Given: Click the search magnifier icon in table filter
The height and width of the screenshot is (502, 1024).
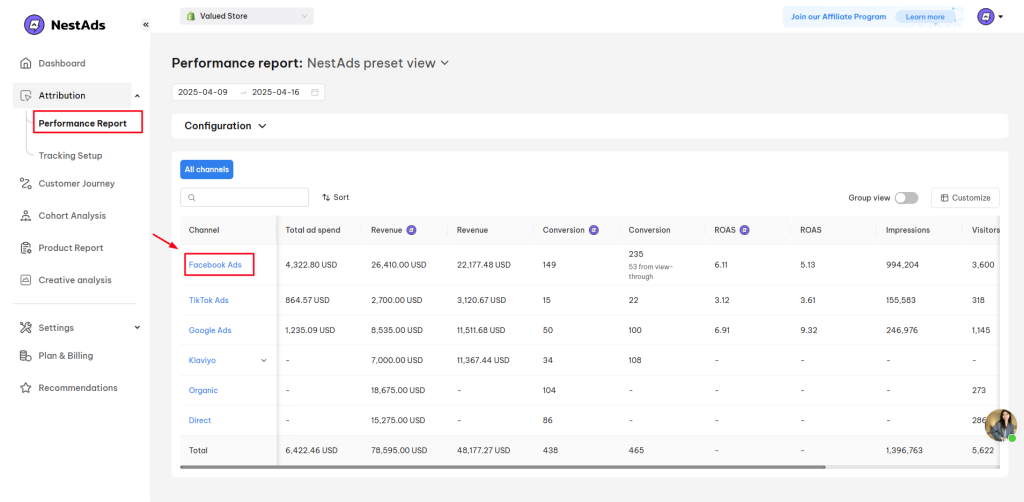Looking at the screenshot, I should 191,197.
